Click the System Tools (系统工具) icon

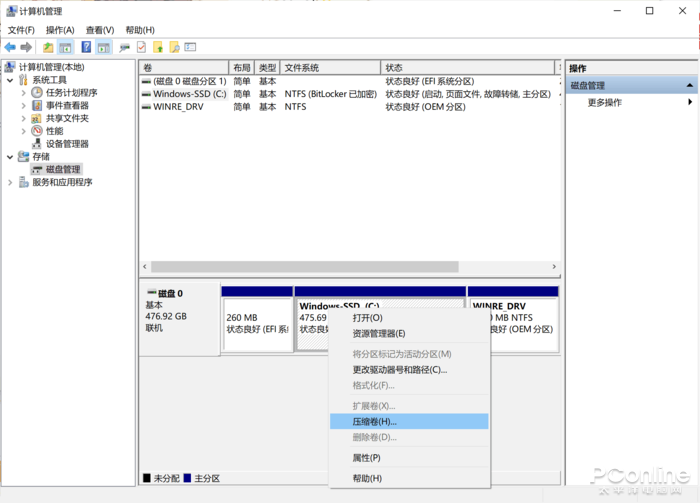(x=23, y=80)
